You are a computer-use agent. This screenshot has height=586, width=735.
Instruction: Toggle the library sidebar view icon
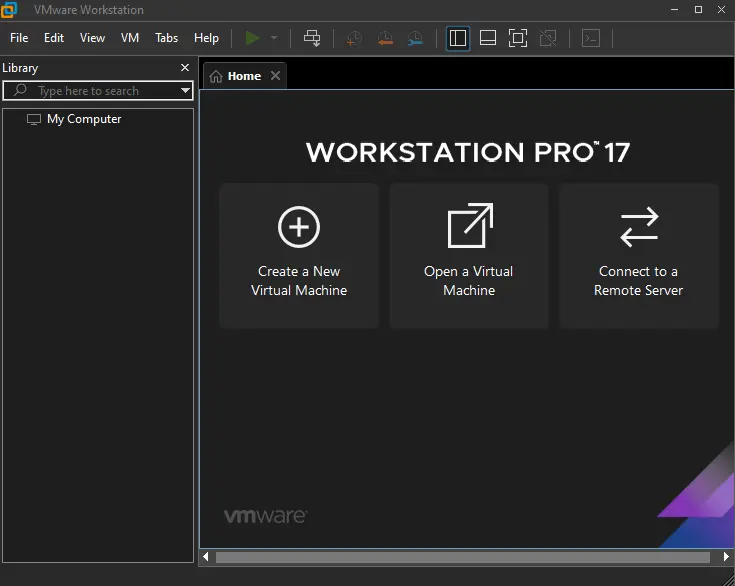(x=458, y=38)
